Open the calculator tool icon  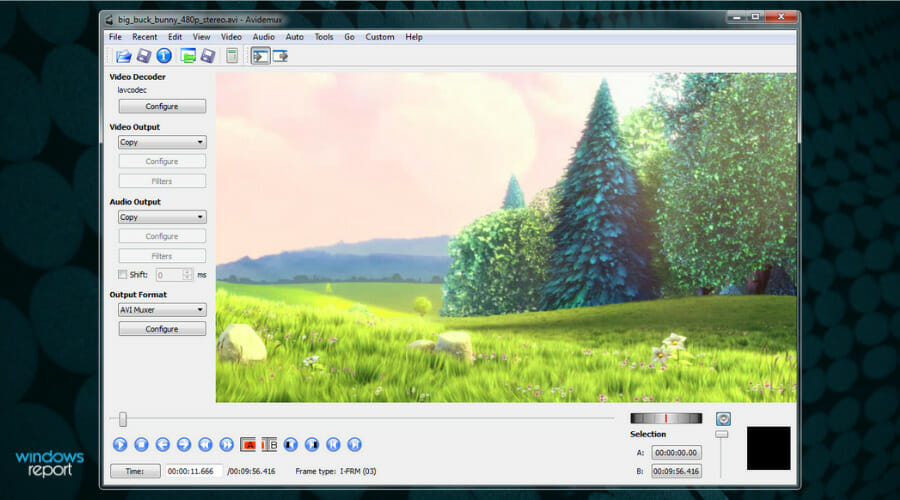pos(232,56)
